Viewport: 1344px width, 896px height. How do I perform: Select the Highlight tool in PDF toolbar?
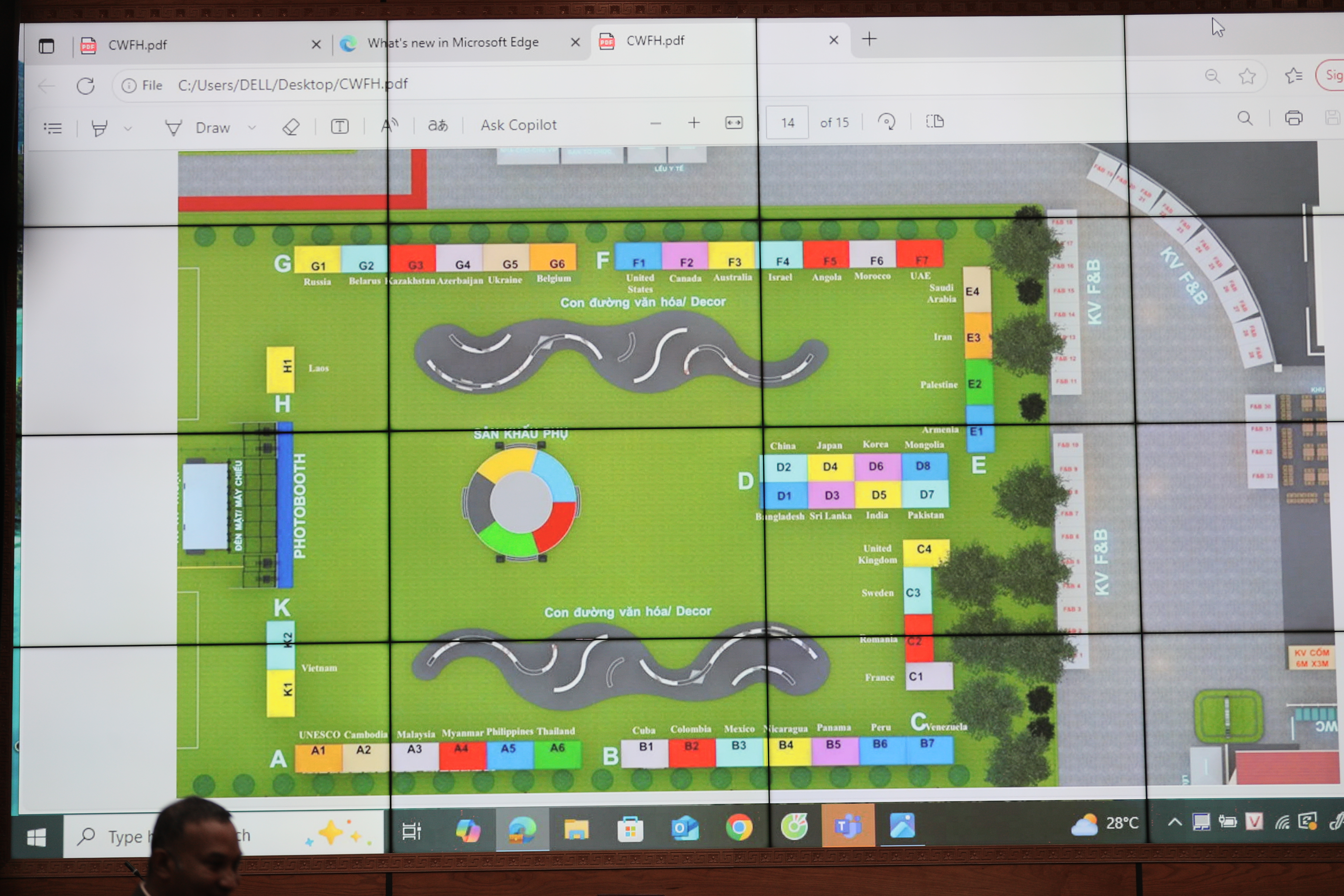99,128
